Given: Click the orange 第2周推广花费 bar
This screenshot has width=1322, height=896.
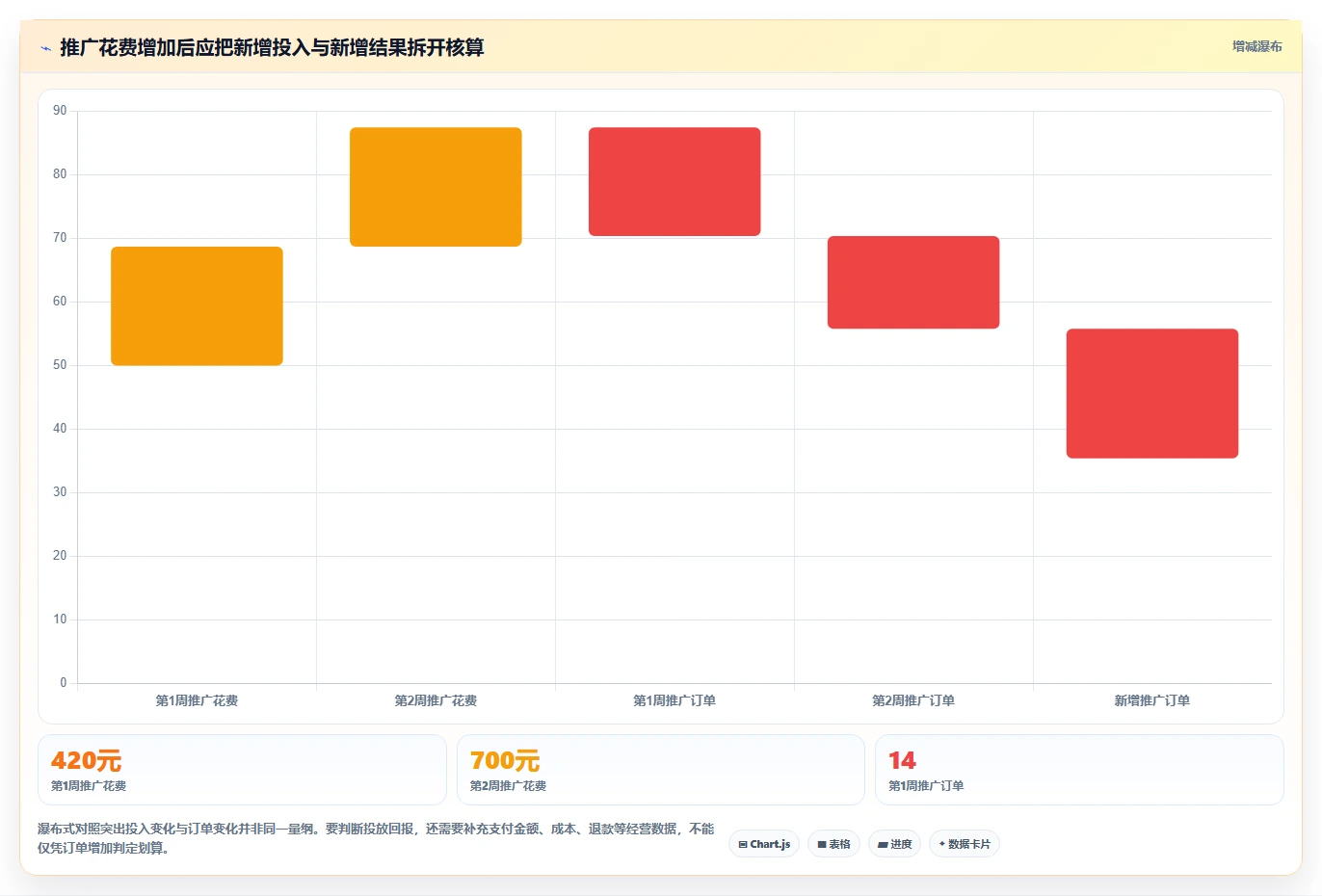Looking at the screenshot, I should [436, 187].
